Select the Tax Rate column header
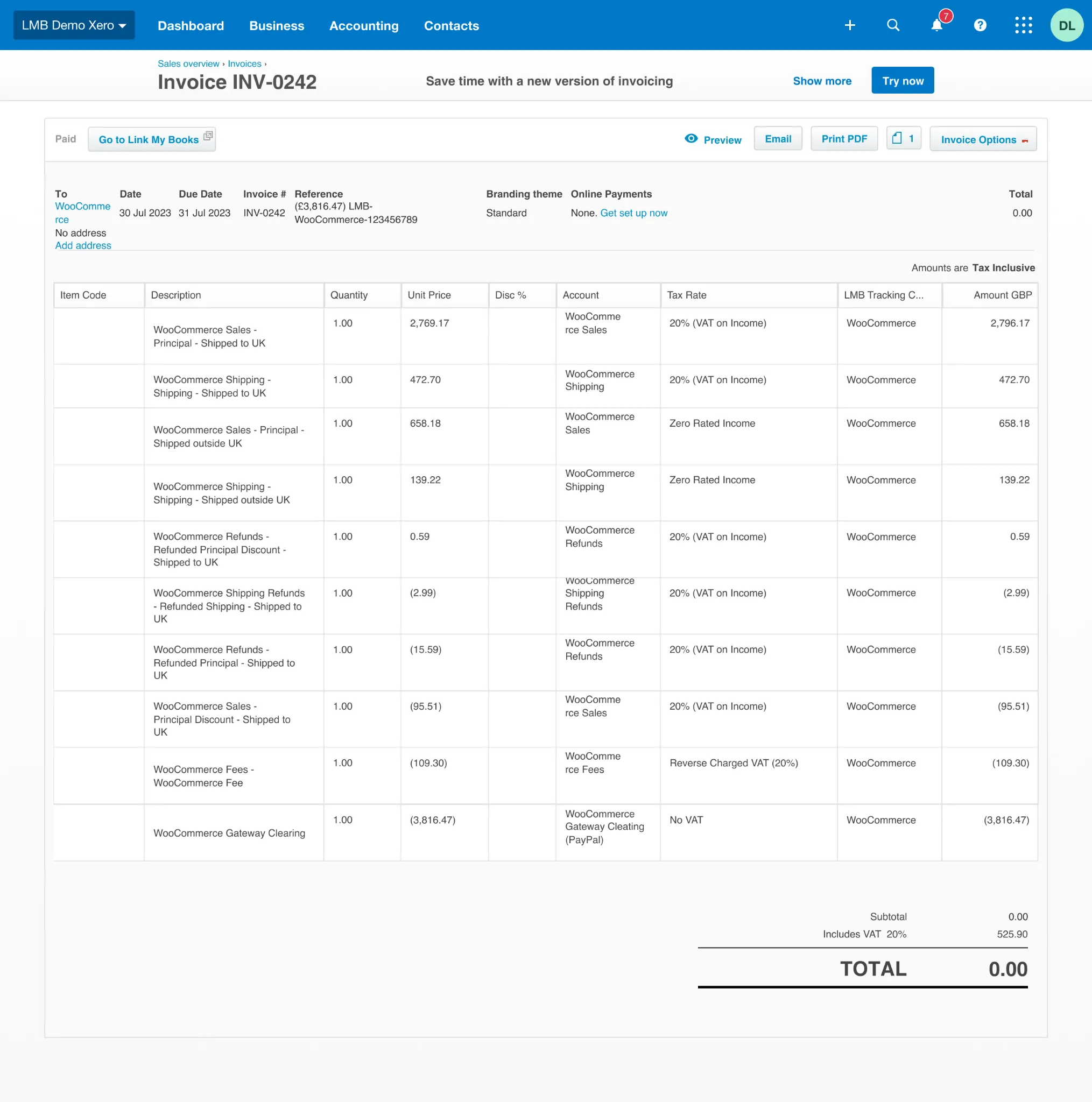 (749, 295)
